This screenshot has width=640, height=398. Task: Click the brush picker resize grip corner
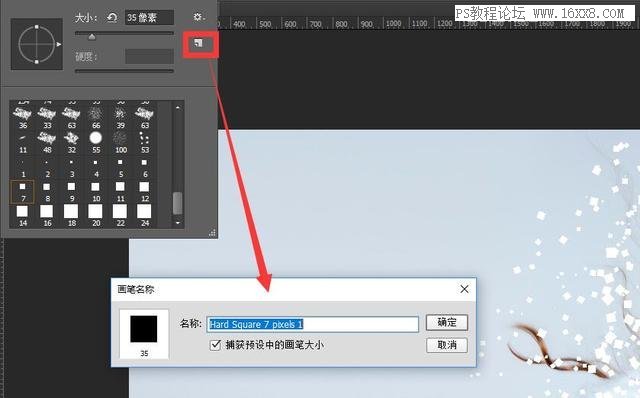pos(212,233)
